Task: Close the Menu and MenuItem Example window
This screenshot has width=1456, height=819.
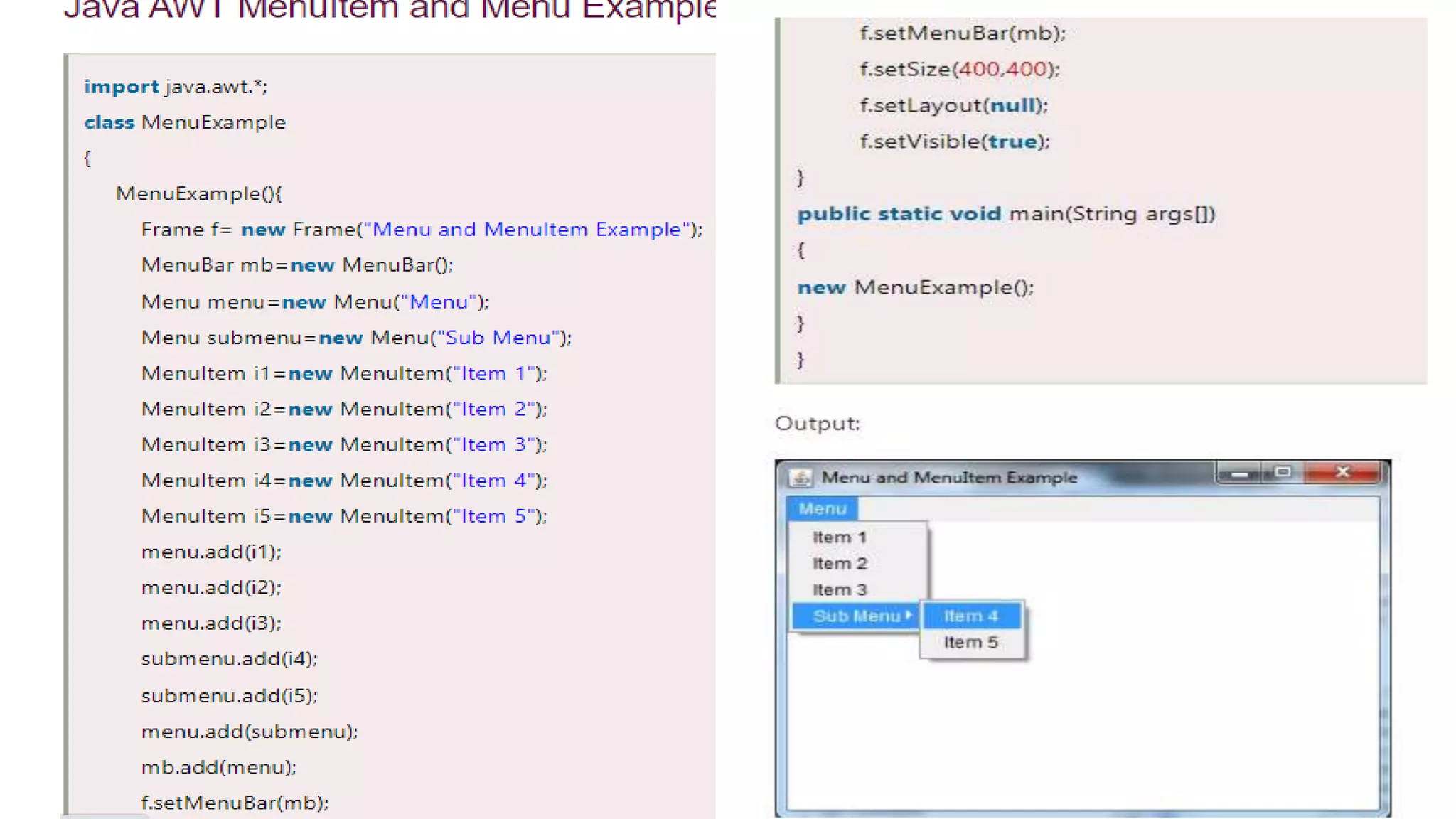Action: tap(1342, 472)
